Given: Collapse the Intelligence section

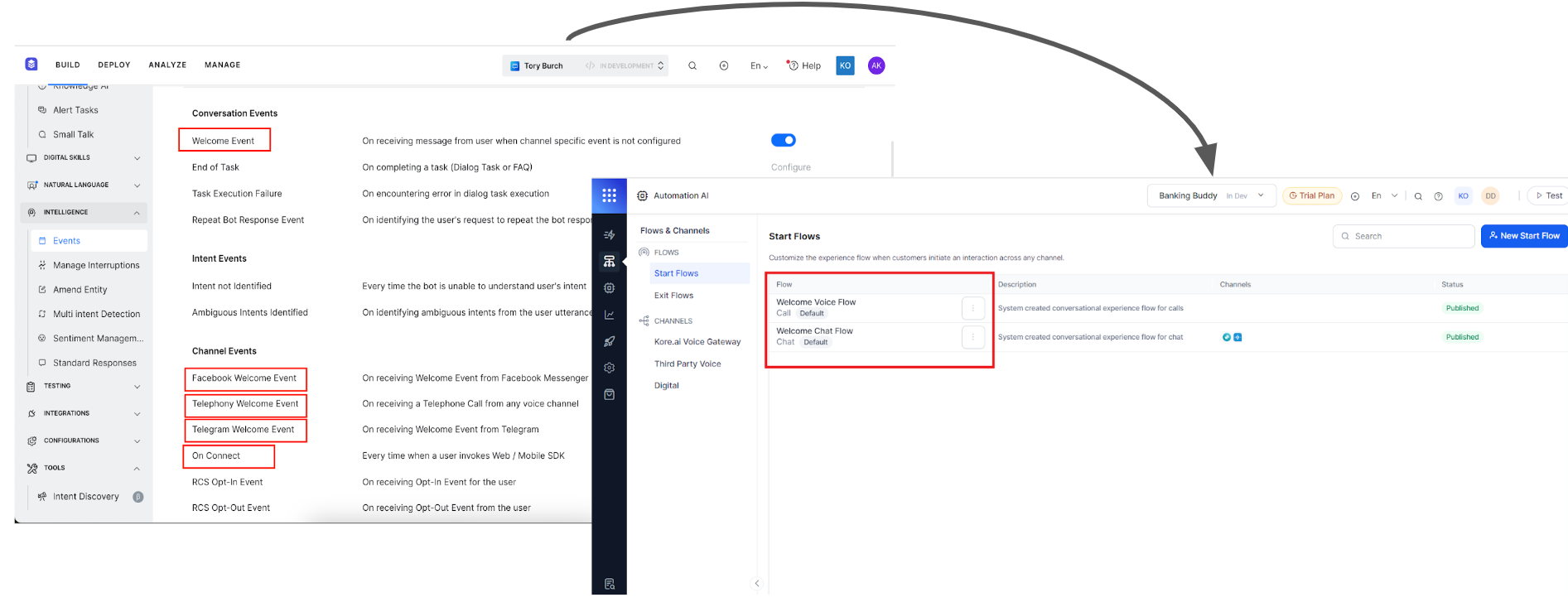Looking at the screenshot, I should tap(137, 213).
